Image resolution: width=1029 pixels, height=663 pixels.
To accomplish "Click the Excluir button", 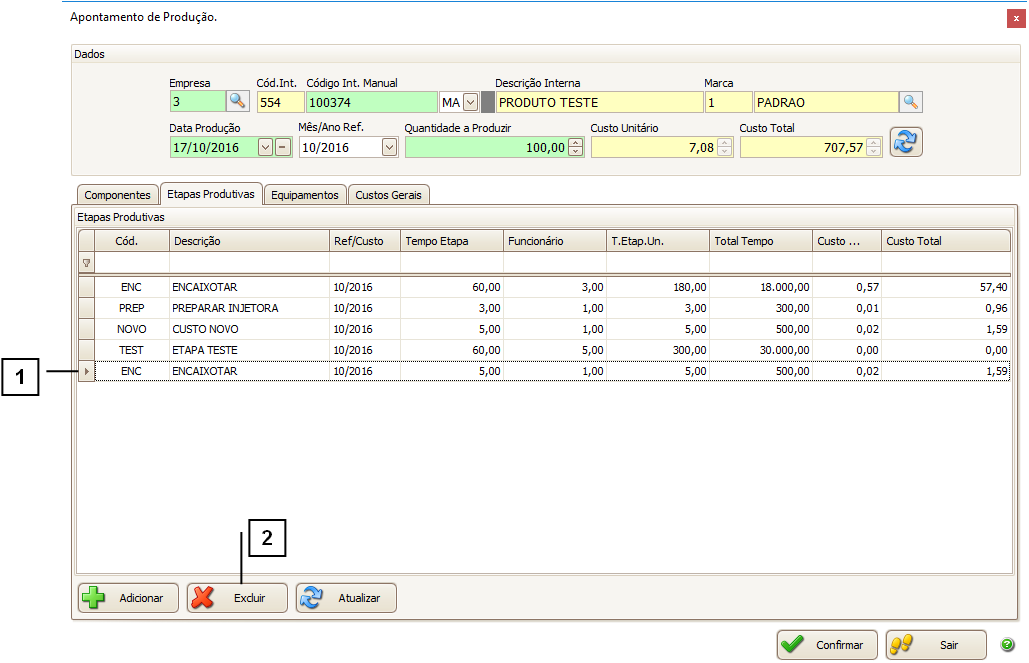I will [x=237, y=598].
